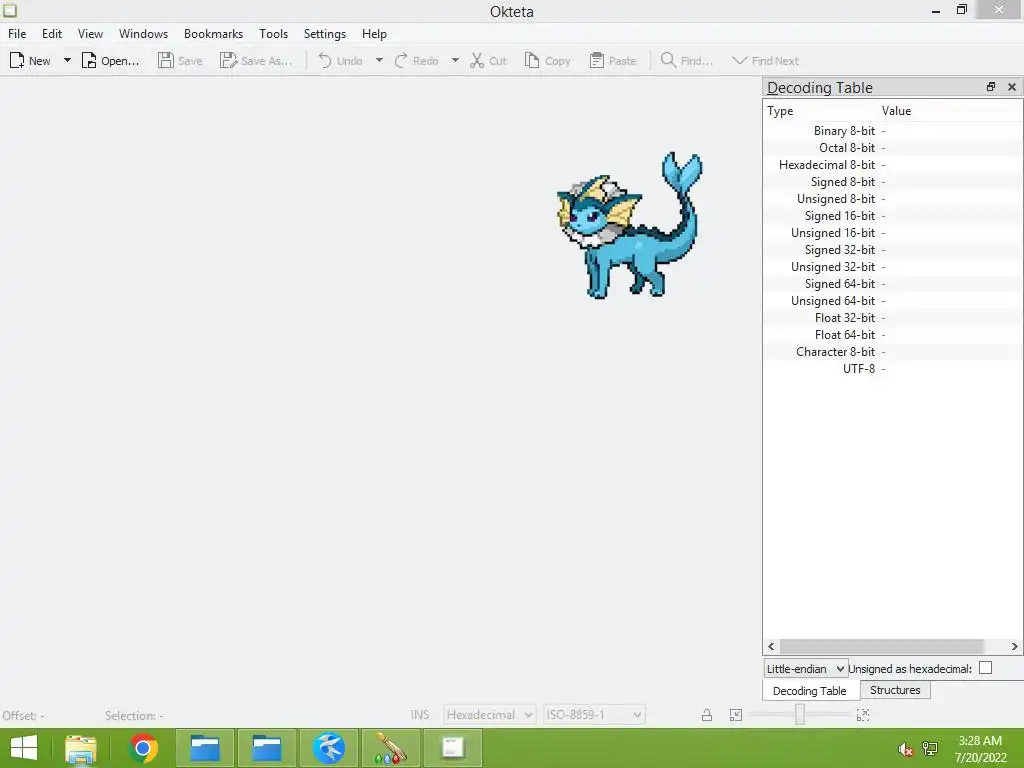Select the Binary 8-bit row
This screenshot has height=768, width=1024.
tap(893, 131)
